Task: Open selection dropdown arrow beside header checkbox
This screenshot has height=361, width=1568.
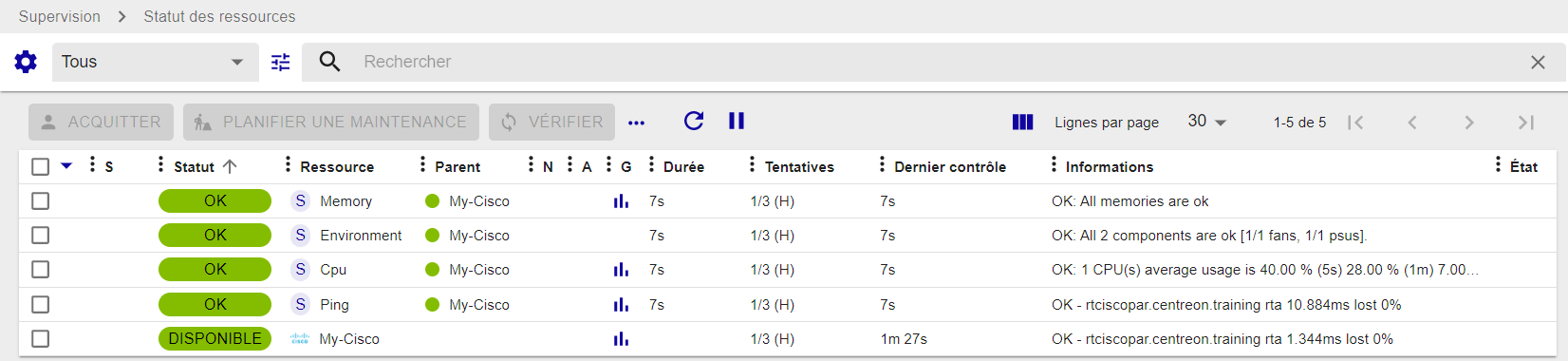Action: (x=66, y=165)
